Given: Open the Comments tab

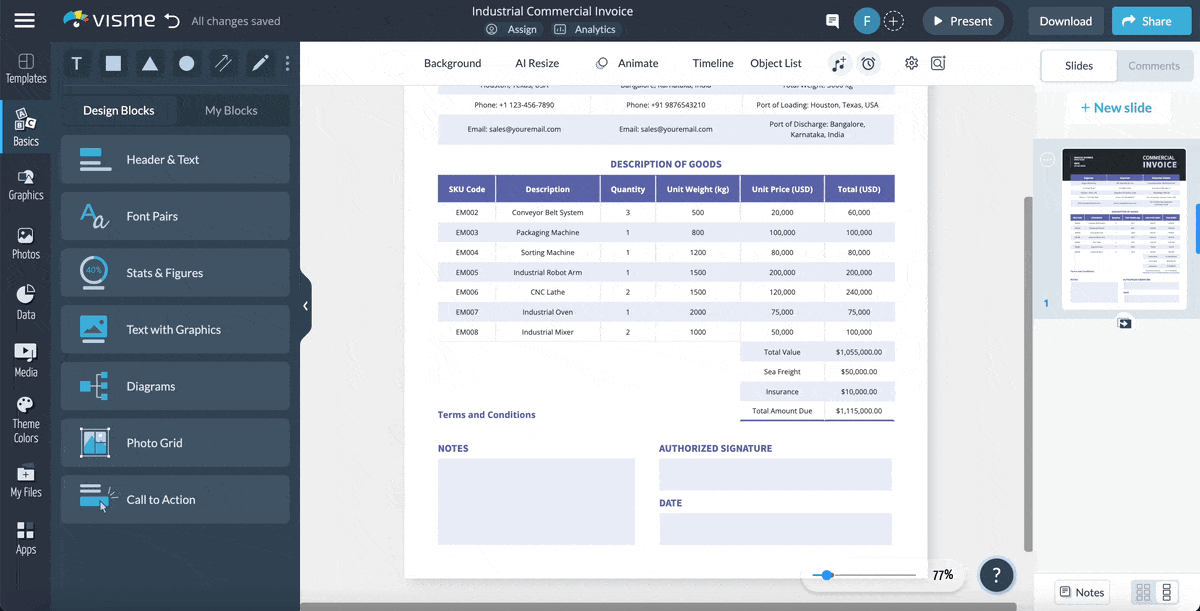Looking at the screenshot, I should point(1154,65).
